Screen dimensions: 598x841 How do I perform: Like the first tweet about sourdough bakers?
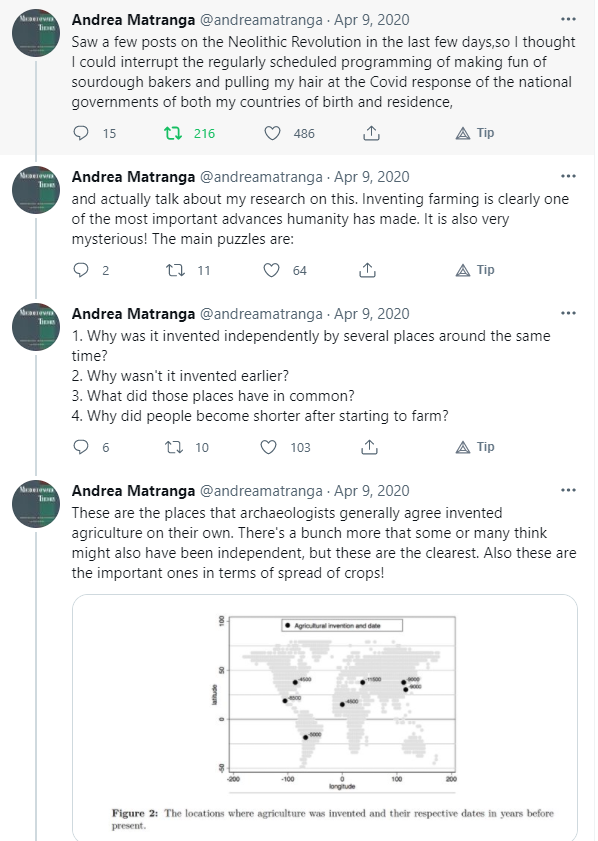270,132
